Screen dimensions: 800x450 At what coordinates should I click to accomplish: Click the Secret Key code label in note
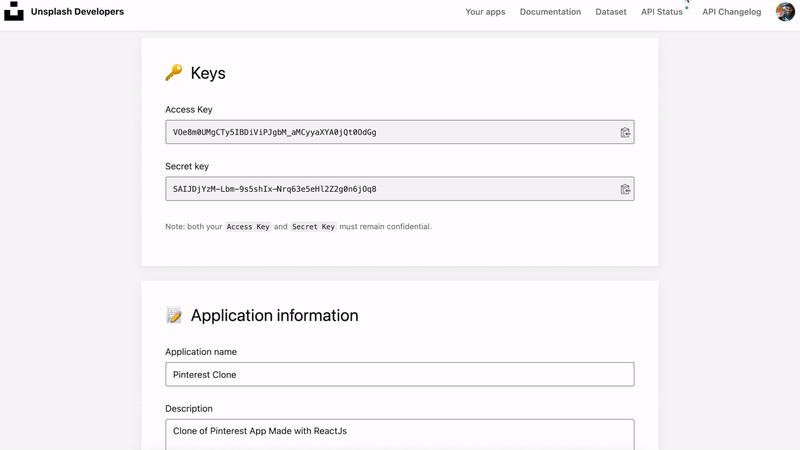(312, 227)
